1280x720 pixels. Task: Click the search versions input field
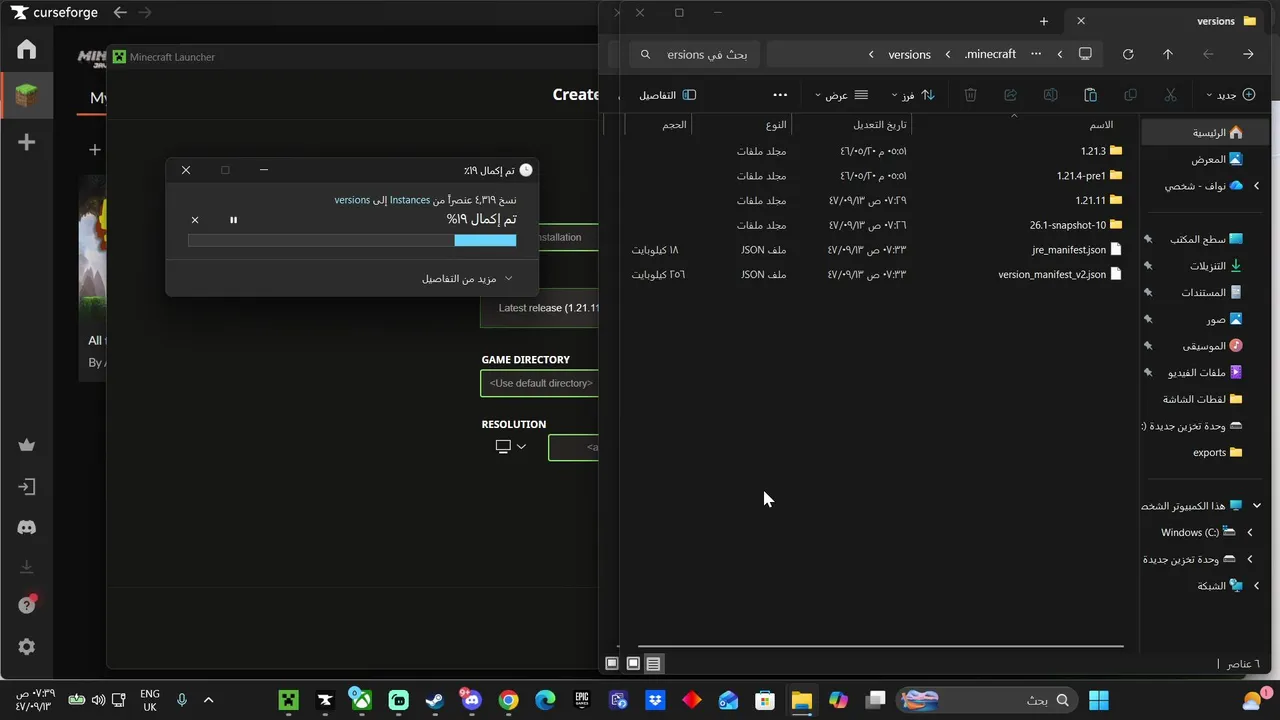[x=695, y=54]
